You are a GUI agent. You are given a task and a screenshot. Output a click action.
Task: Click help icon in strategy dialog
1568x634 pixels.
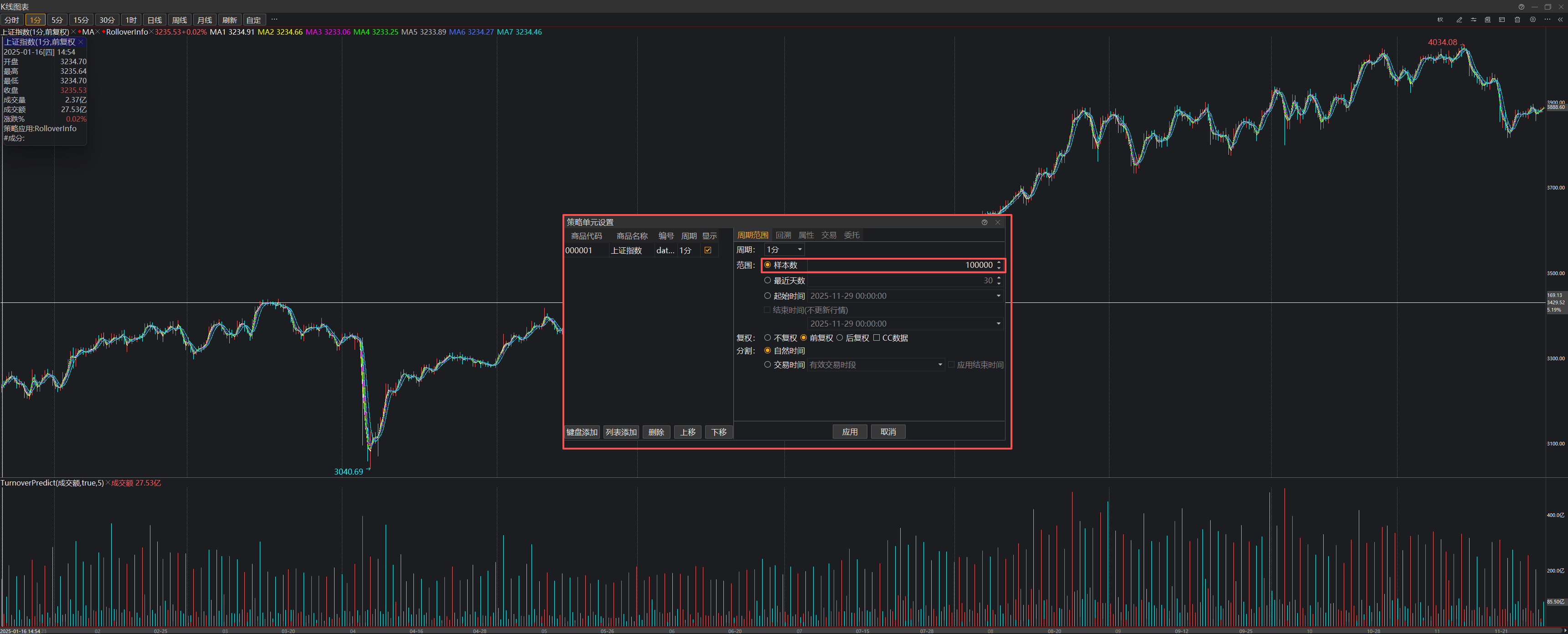point(984,222)
